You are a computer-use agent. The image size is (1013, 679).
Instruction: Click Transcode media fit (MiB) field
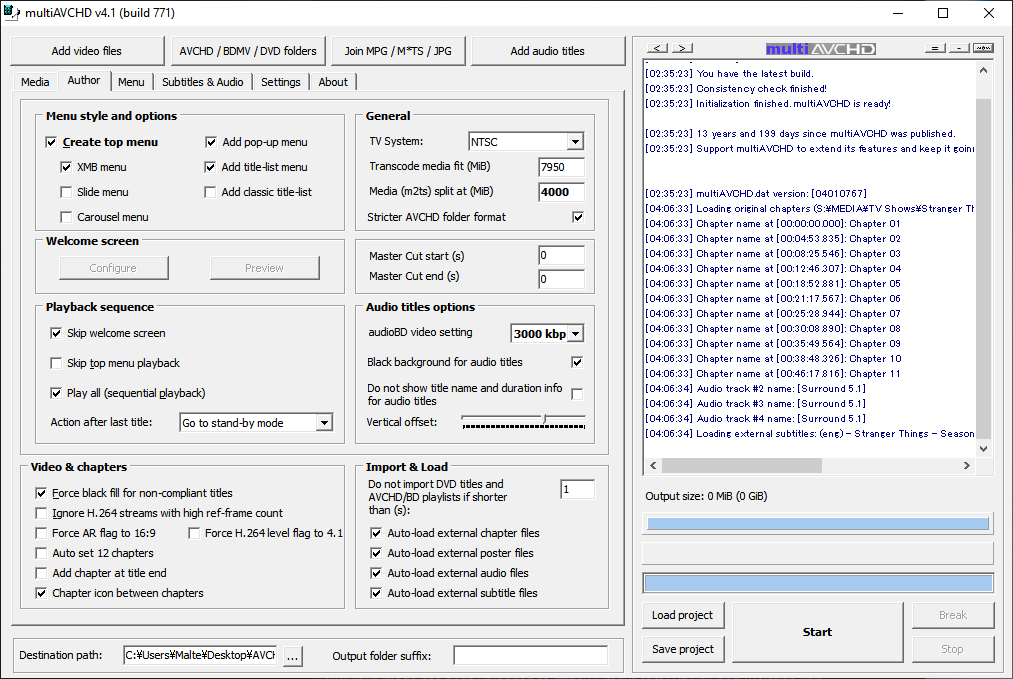coord(561,167)
